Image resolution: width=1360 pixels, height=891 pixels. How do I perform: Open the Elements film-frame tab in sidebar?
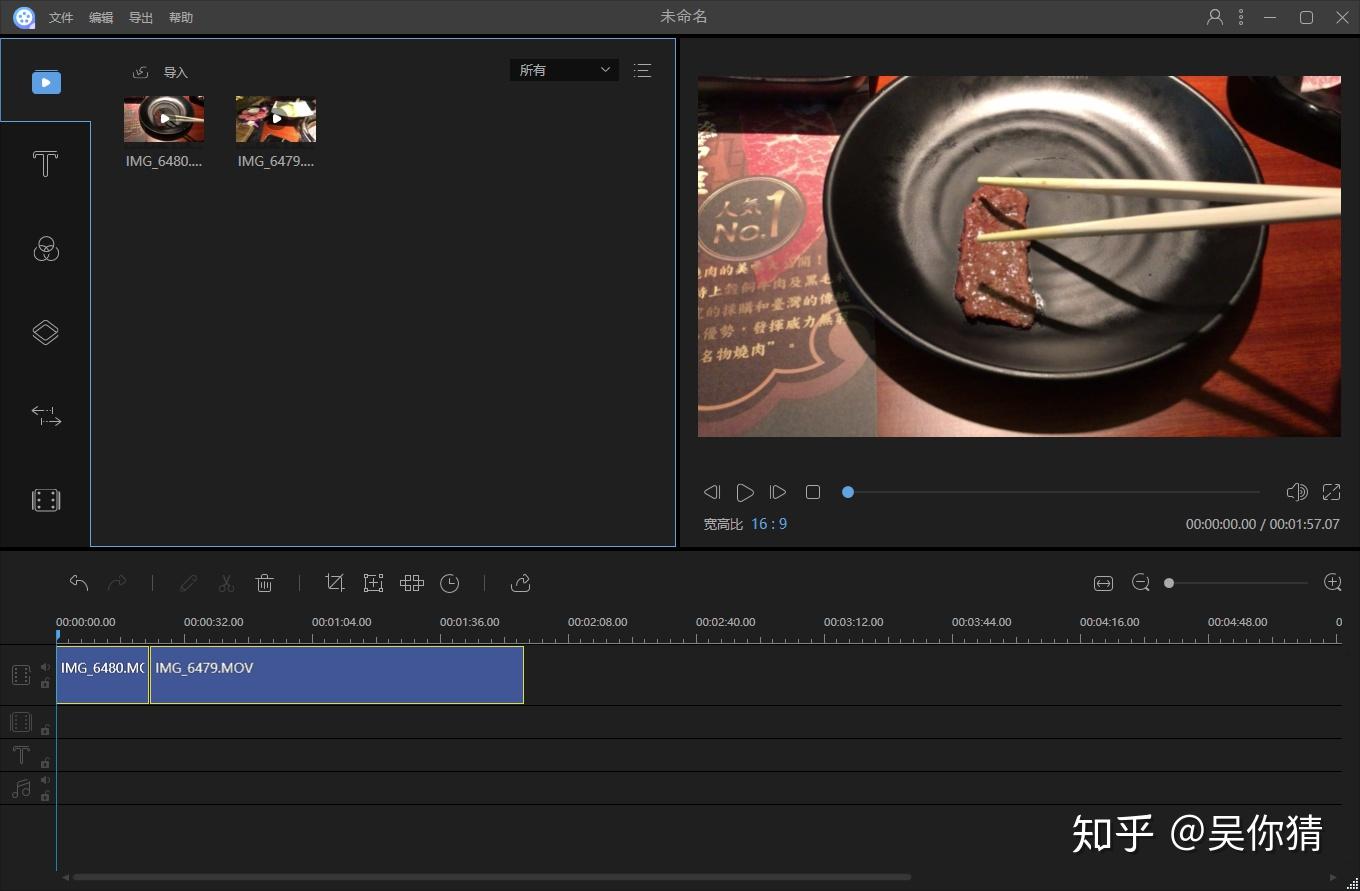point(46,500)
